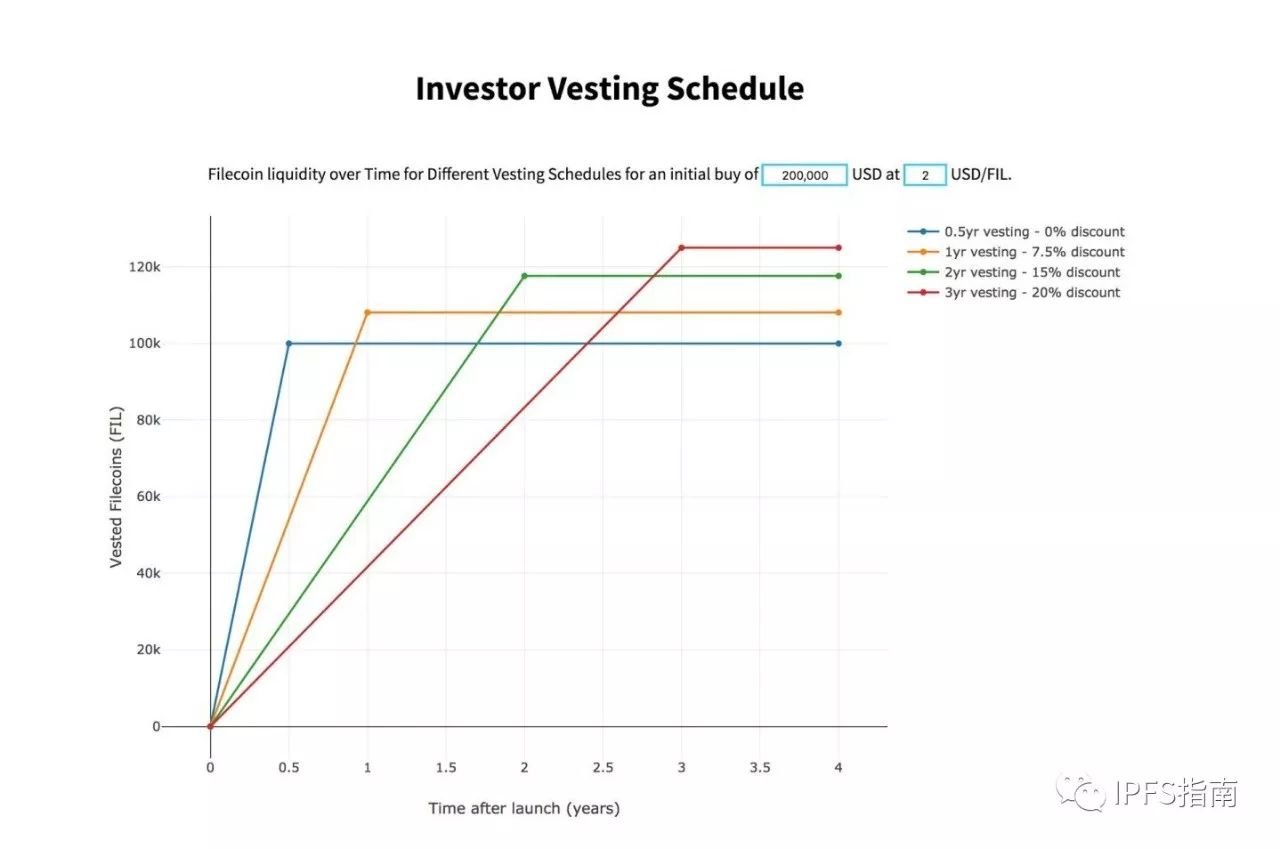Click the green endpoint marker at 4 years

coord(838,276)
